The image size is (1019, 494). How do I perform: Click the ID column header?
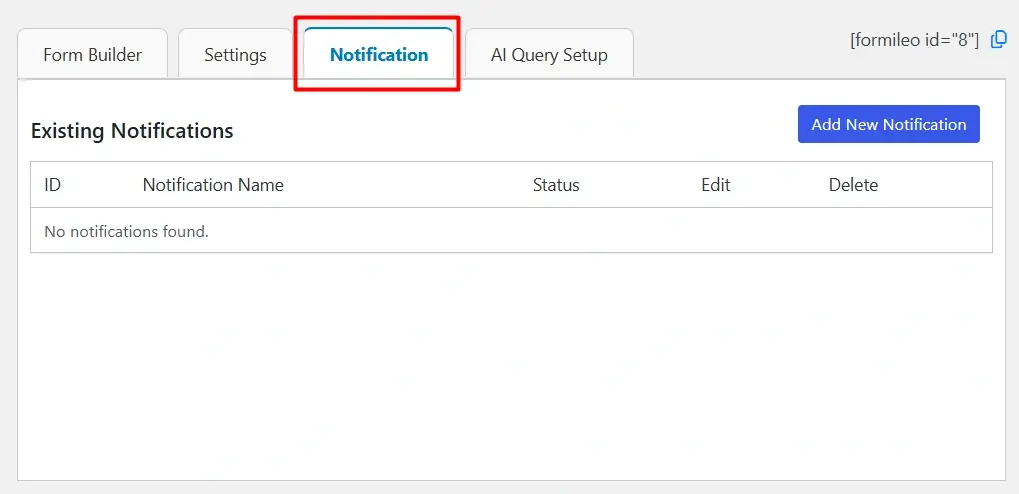pyautogui.click(x=53, y=185)
